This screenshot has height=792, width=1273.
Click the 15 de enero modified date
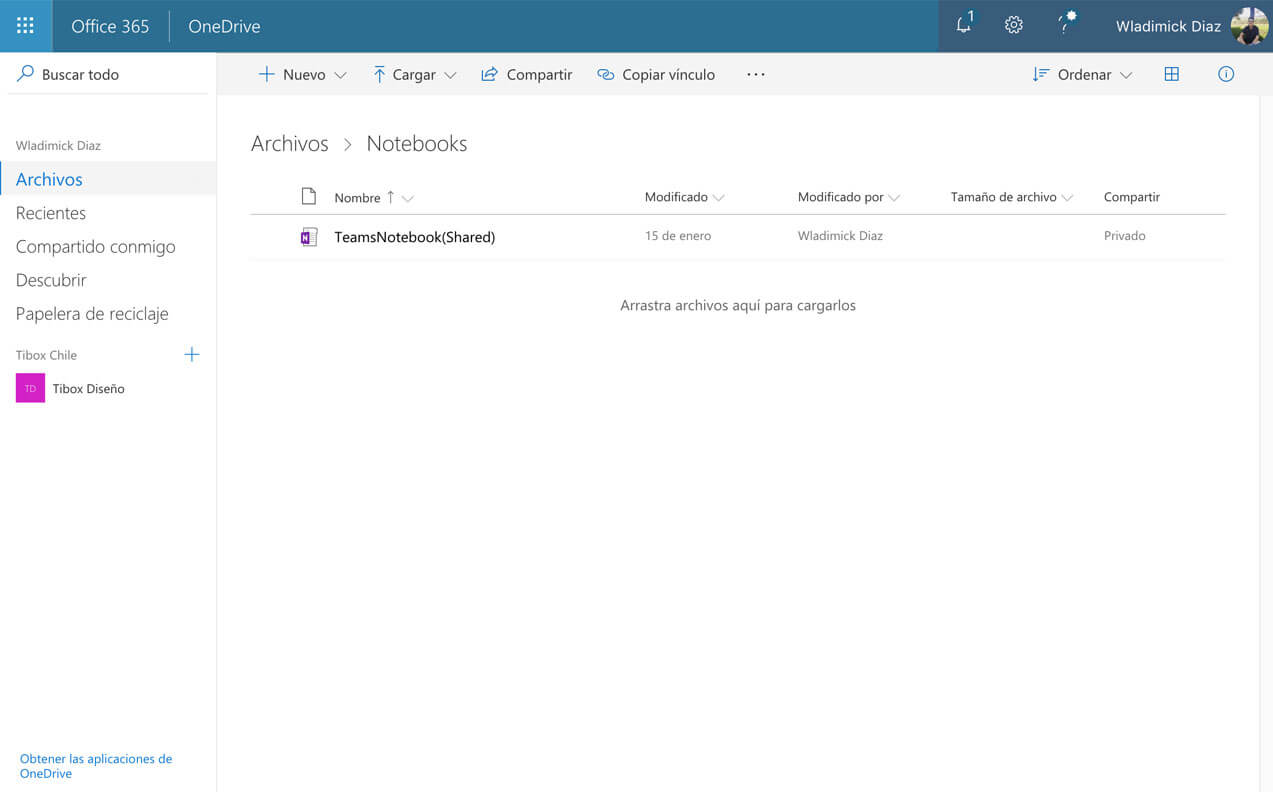click(x=678, y=236)
